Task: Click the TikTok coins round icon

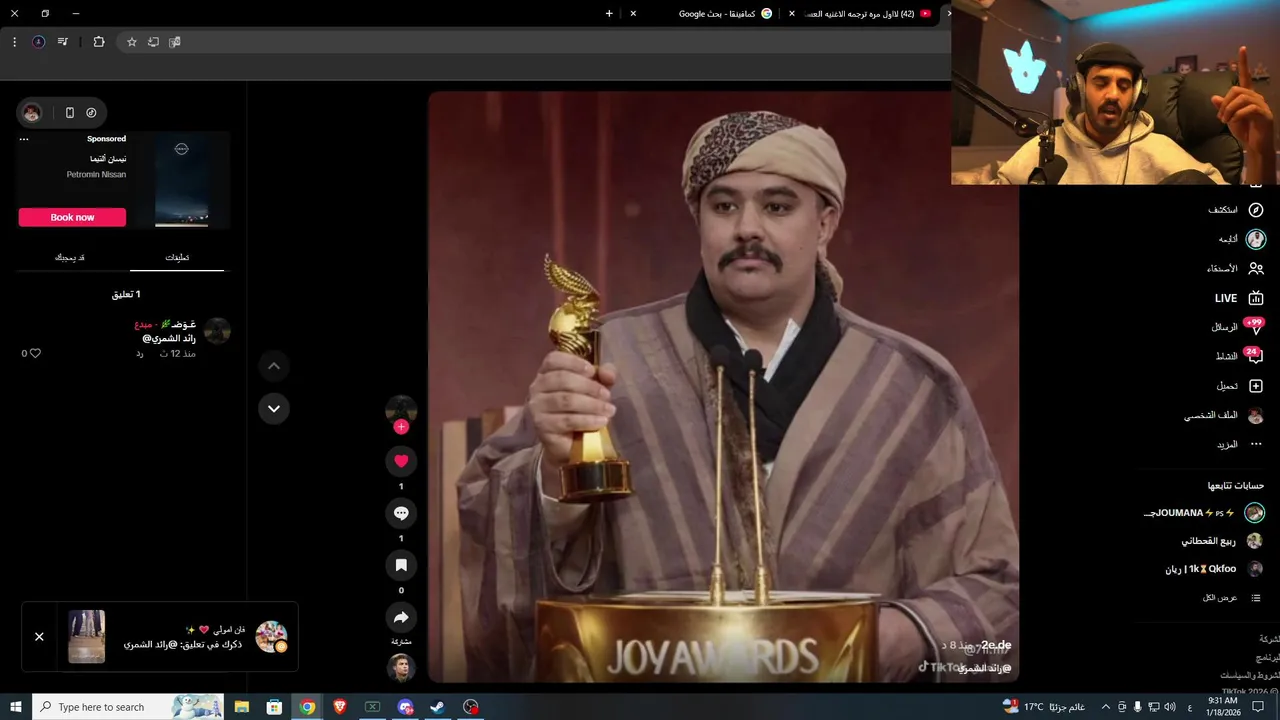Action: coord(91,113)
